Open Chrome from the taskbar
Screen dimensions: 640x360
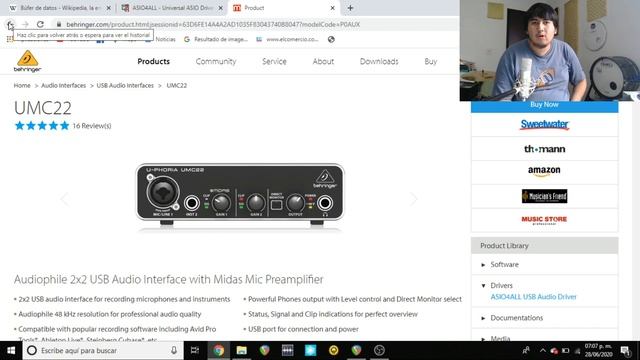(x=218, y=350)
